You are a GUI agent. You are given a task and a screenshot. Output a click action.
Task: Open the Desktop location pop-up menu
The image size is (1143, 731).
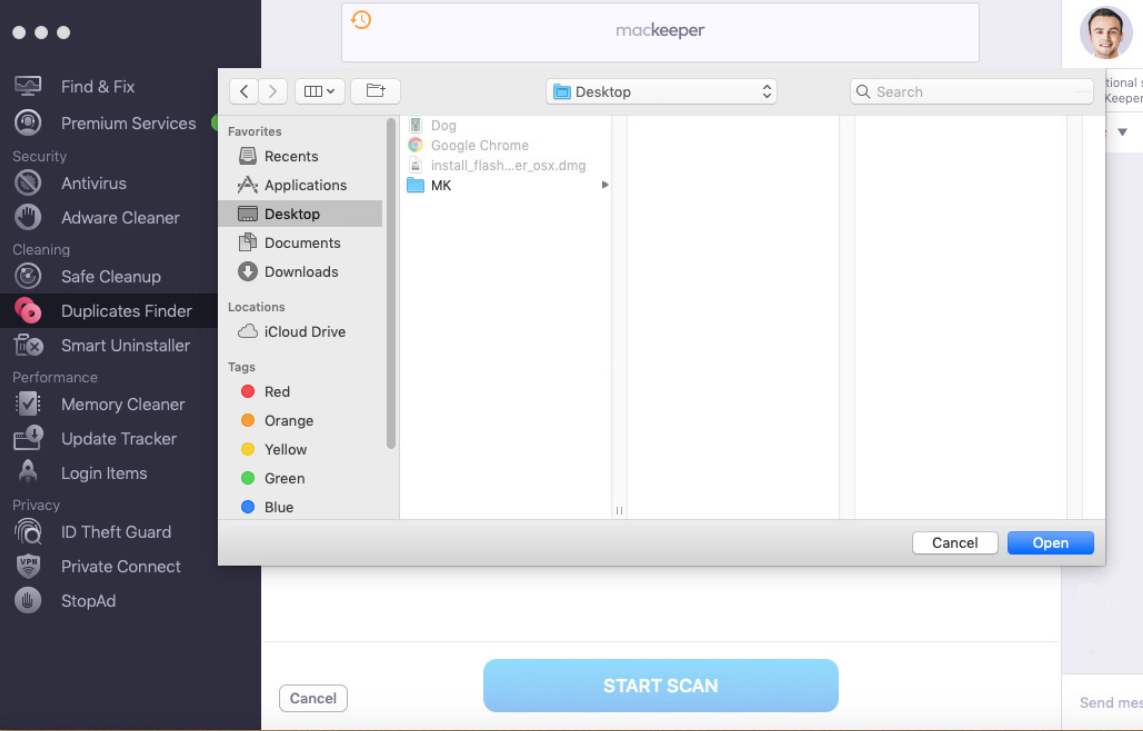click(661, 92)
